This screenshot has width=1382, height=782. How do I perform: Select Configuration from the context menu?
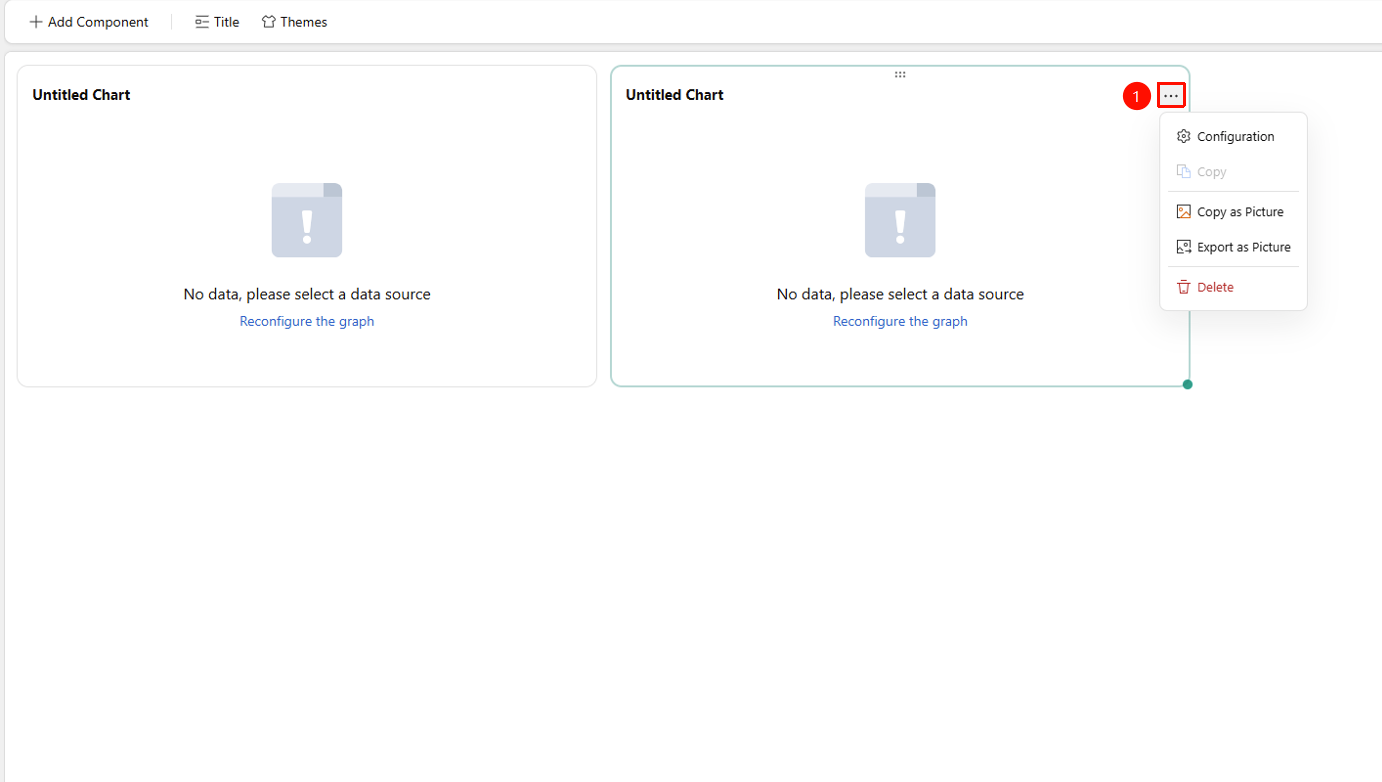(x=1233, y=136)
